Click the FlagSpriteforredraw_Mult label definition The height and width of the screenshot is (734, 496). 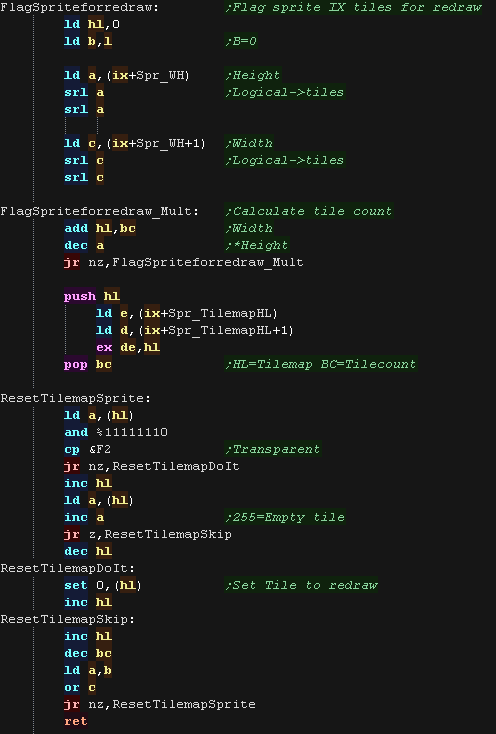pyautogui.click(x=99, y=212)
